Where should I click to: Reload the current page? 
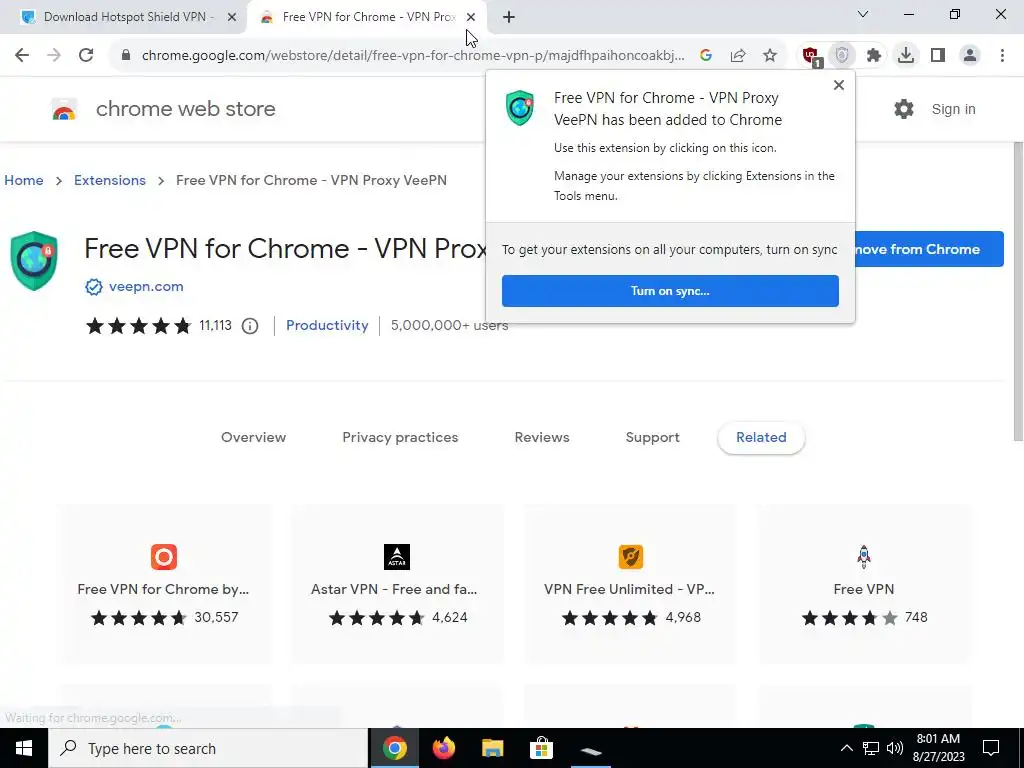86,56
